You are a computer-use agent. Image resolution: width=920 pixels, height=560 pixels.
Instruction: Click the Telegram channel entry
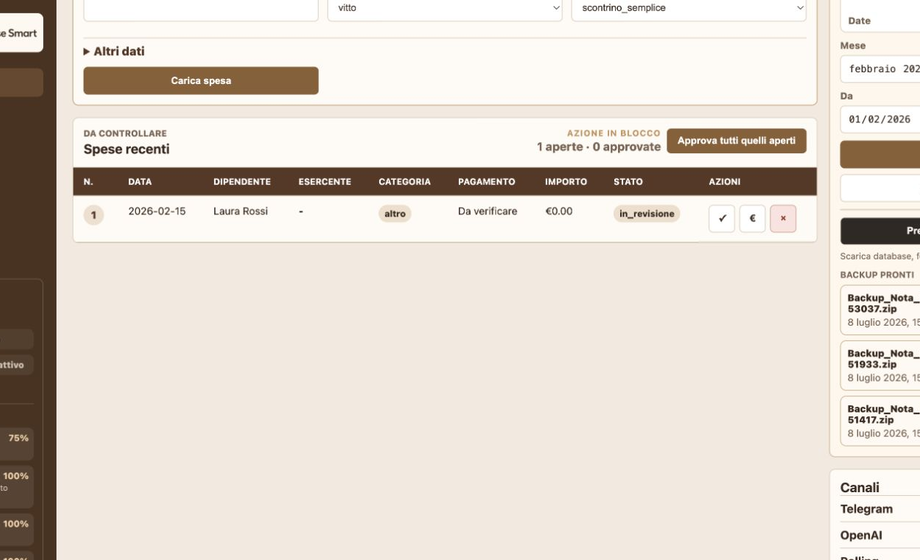[866, 509]
